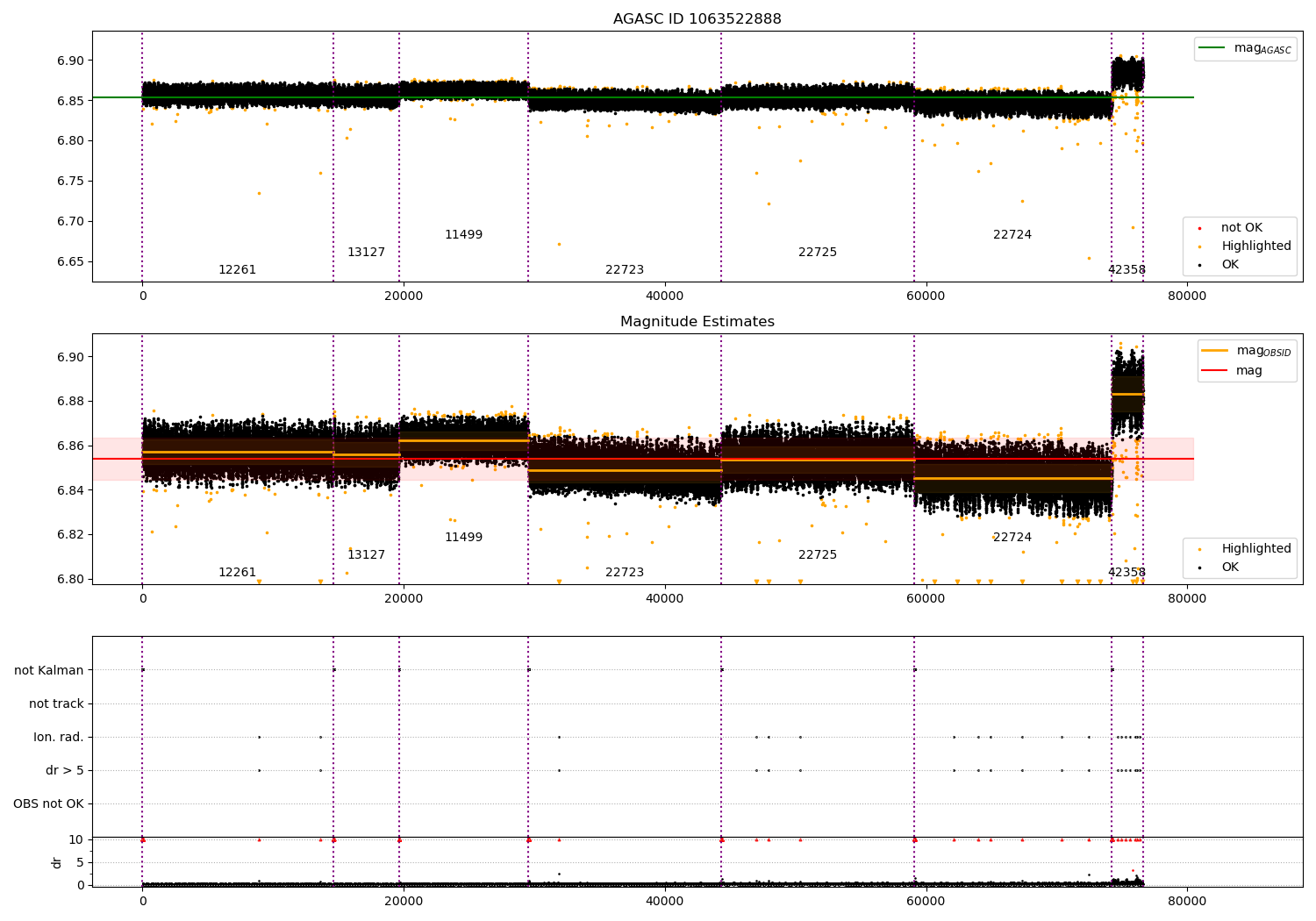Select the mag AGASC legend entry

coord(1245,48)
